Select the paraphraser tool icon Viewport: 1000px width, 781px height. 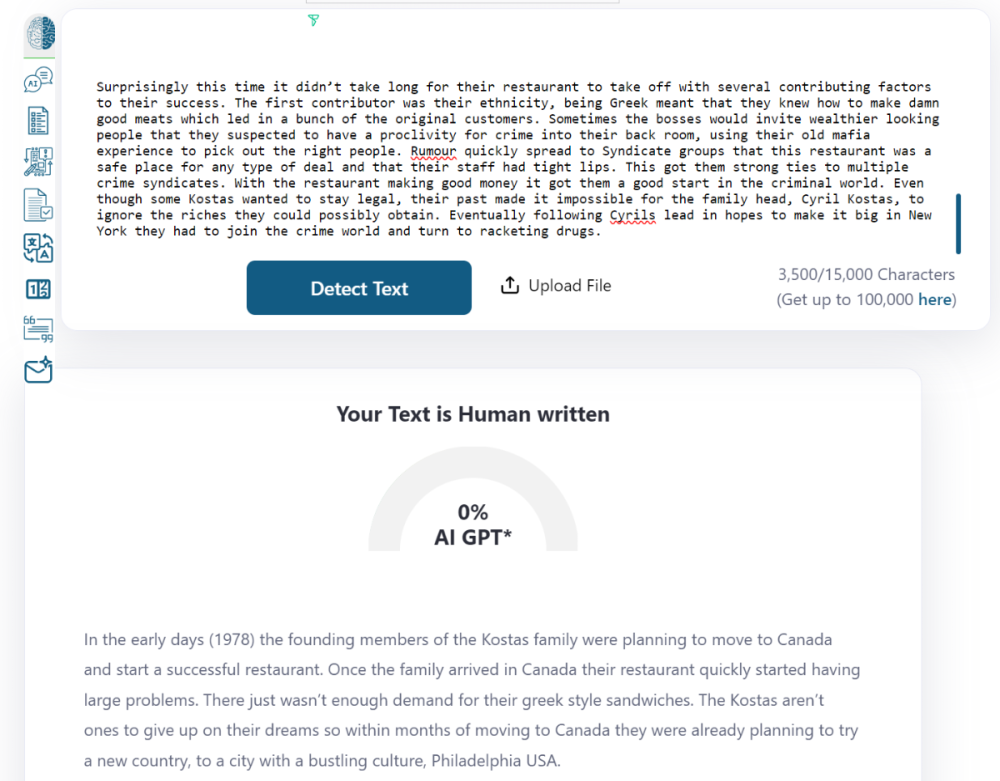click(38, 163)
